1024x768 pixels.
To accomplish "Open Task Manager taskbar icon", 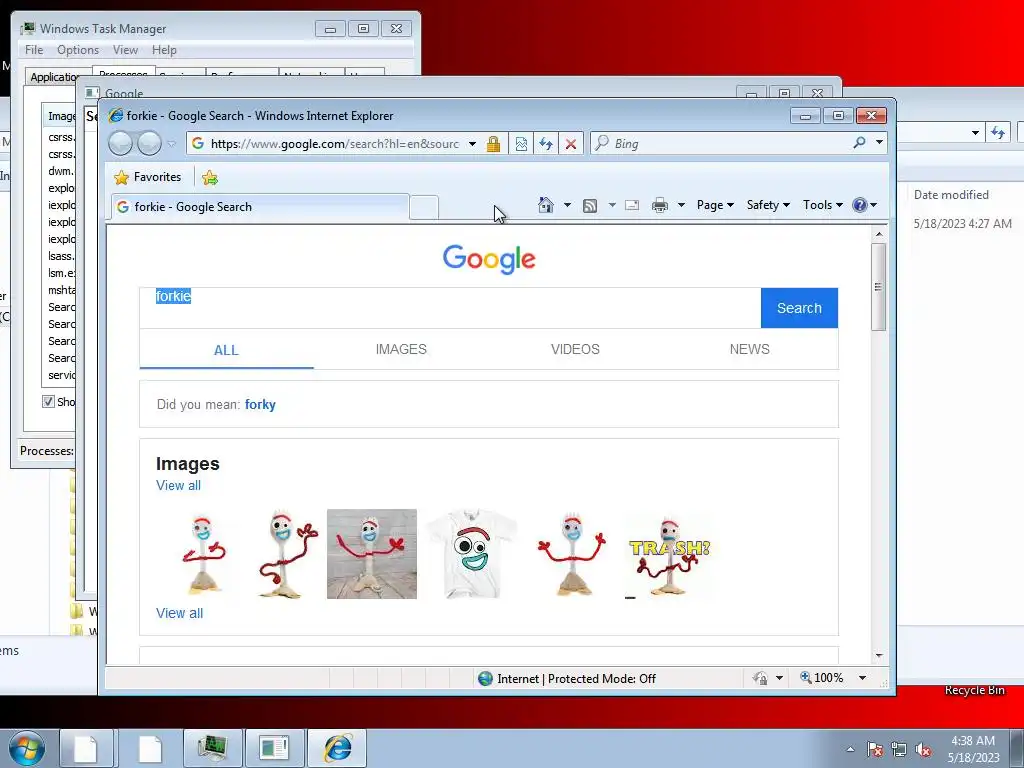I will tap(212, 748).
